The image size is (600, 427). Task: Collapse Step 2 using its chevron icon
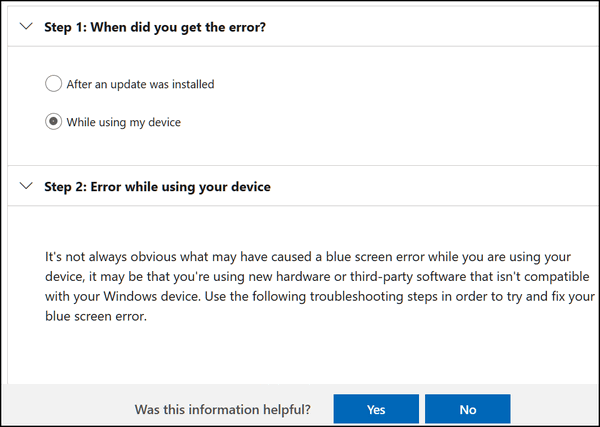click(26, 186)
